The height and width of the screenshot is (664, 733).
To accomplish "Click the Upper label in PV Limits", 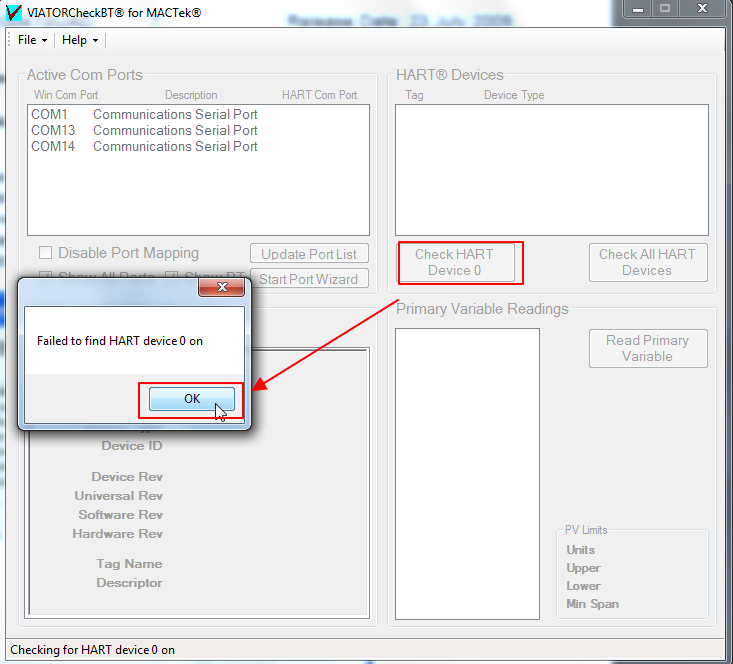I will [x=583, y=568].
